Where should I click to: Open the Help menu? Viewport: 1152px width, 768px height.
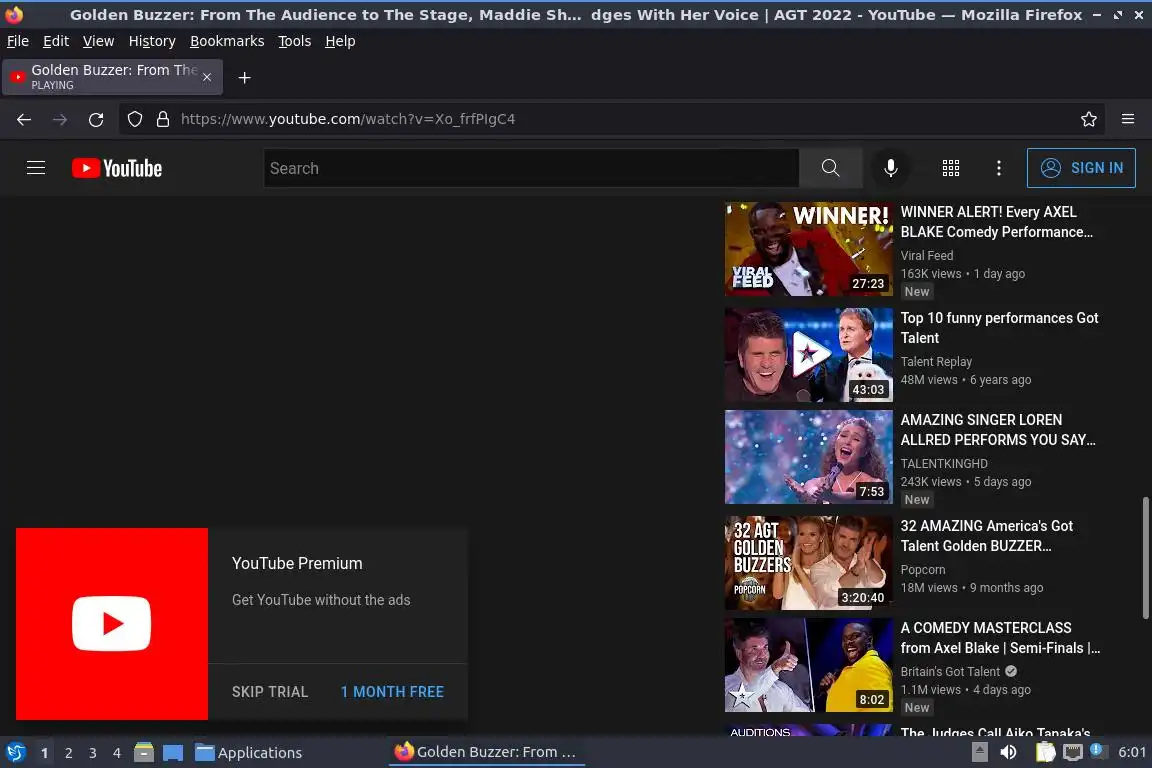[x=340, y=41]
